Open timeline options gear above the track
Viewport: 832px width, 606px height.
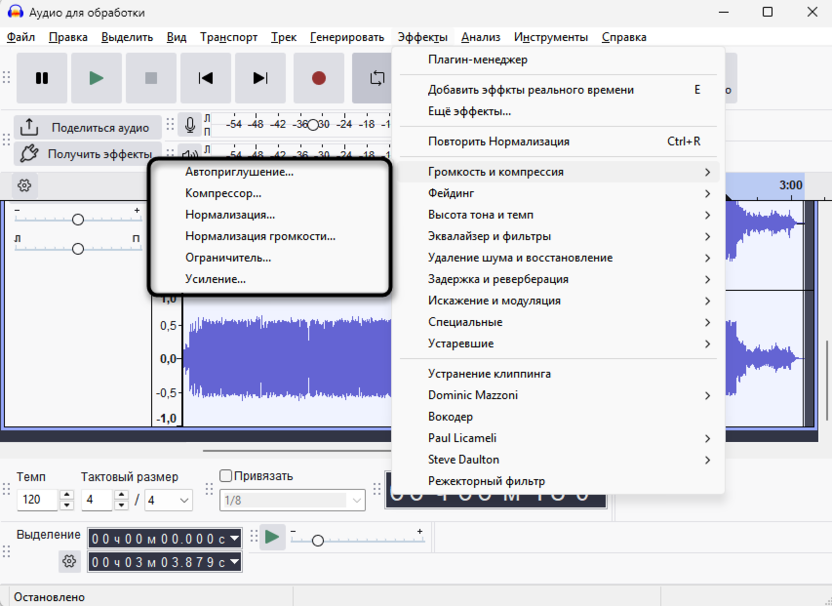point(25,185)
